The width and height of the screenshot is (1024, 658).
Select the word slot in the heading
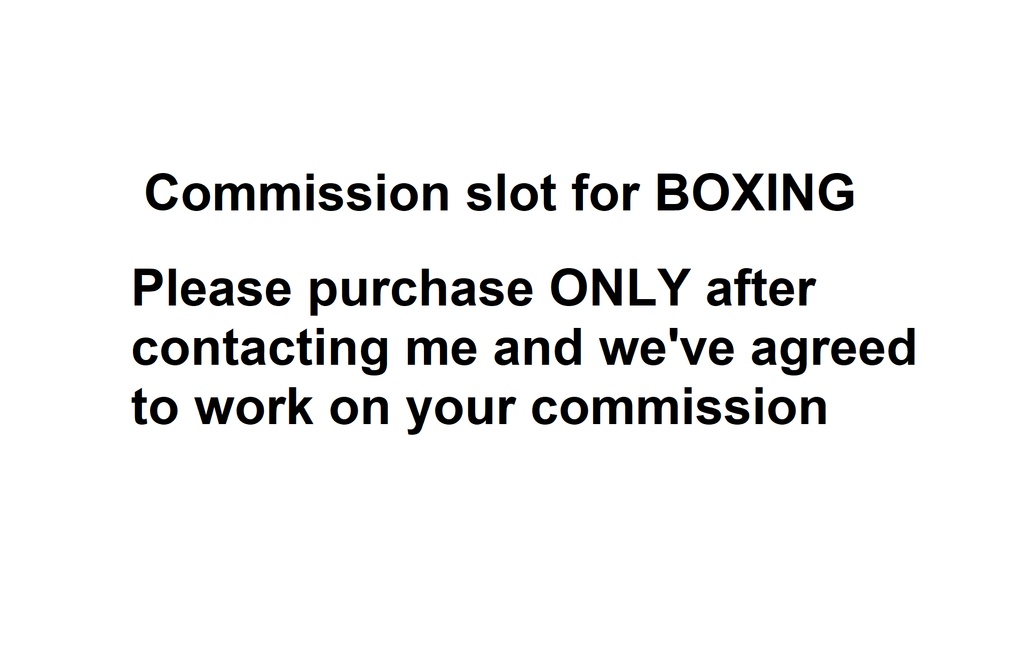pyautogui.click(x=511, y=193)
